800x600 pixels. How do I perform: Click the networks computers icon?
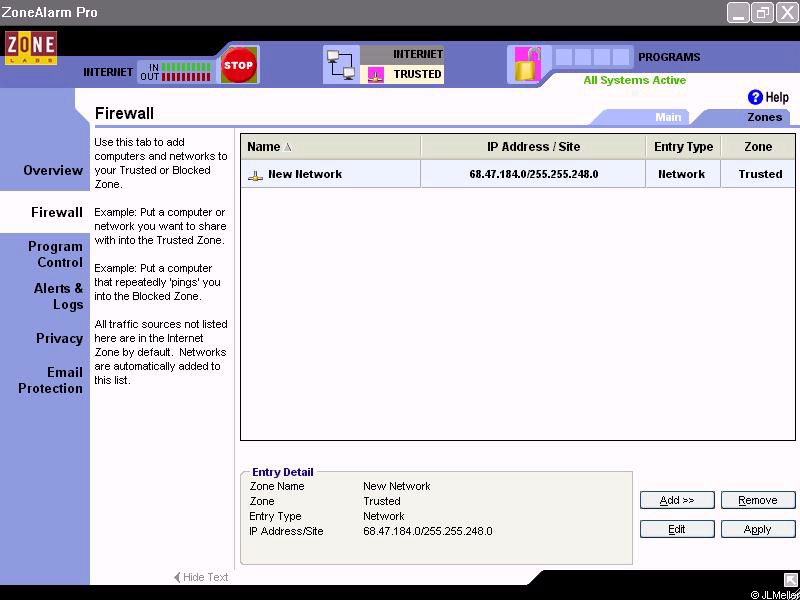coord(341,65)
